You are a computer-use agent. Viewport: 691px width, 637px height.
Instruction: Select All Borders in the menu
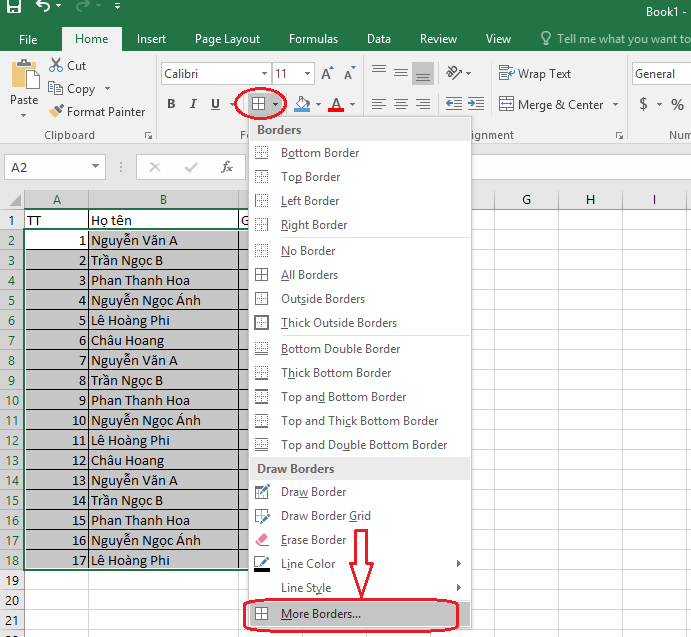coord(360,275)
